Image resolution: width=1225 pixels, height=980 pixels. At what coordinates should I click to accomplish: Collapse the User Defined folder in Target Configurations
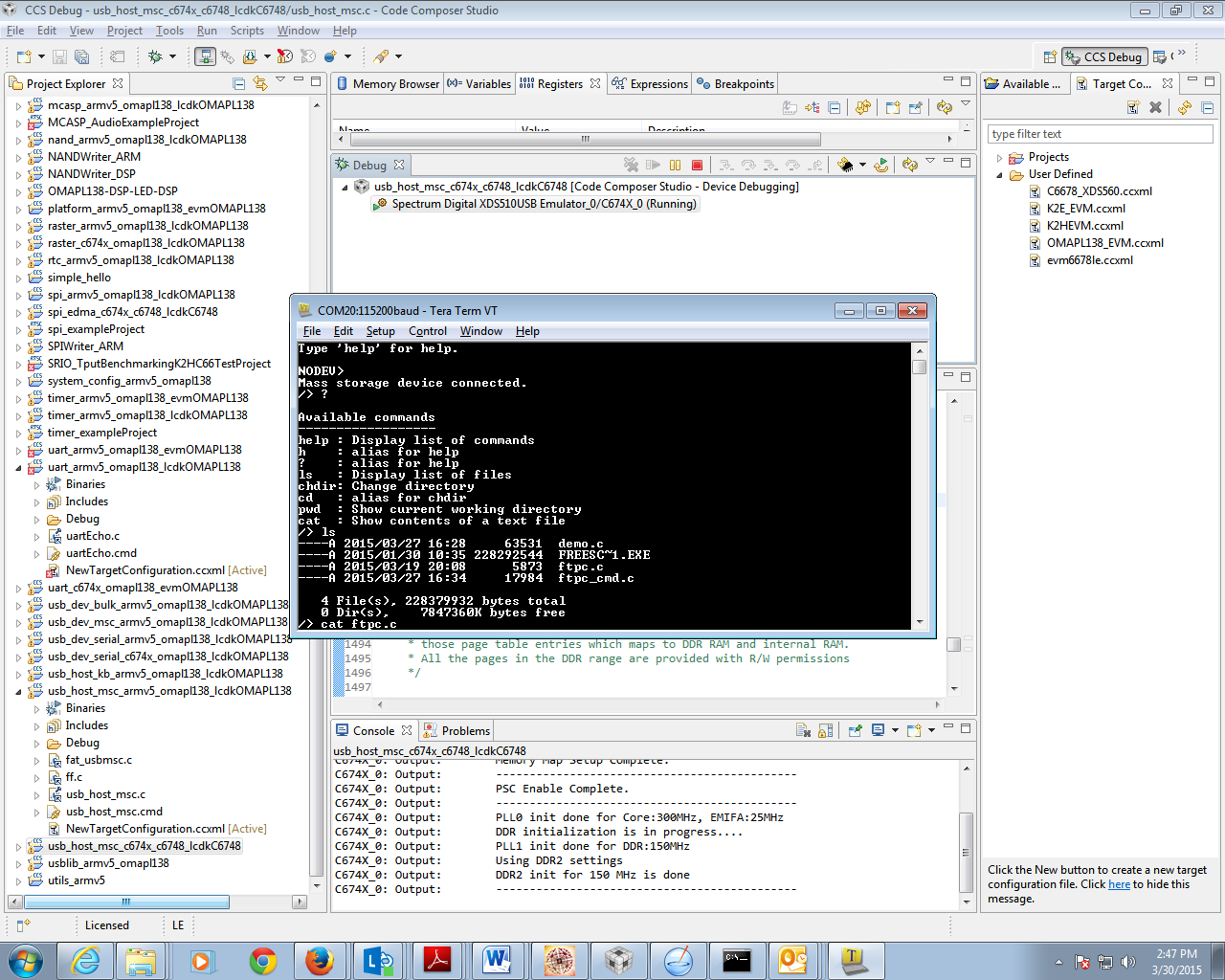click(x=1000, y=174)
